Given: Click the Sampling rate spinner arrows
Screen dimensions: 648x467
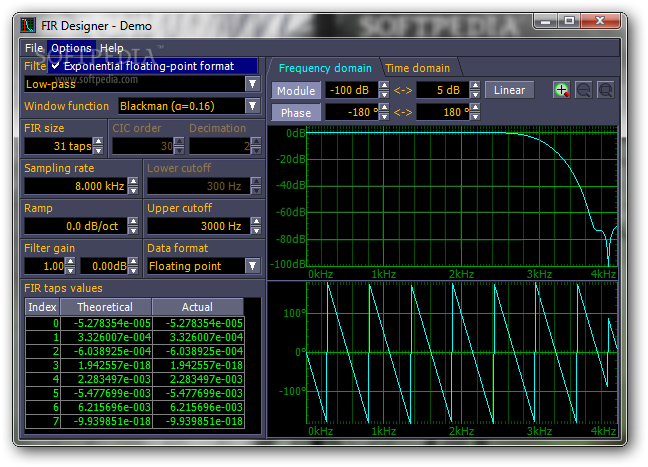Looking at the screenshot, I should (x=133, y=186).
